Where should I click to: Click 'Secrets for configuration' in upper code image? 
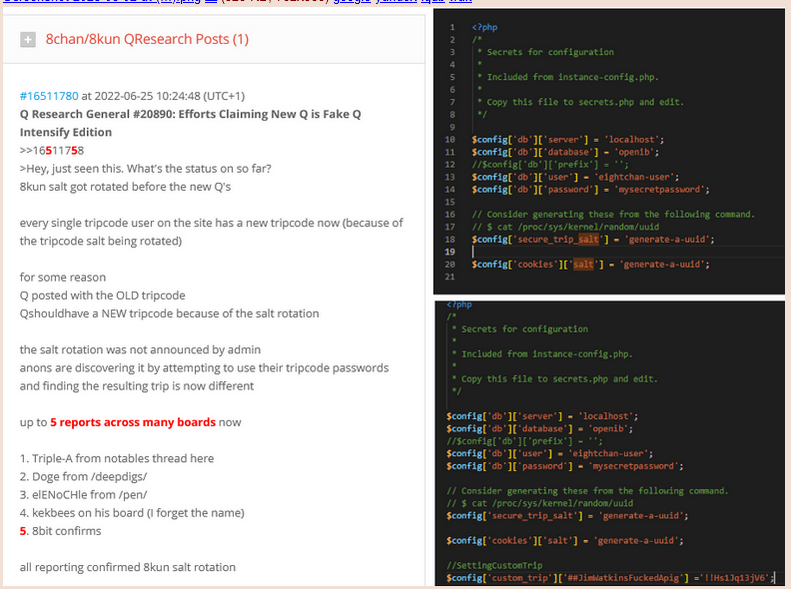(x=550, y=52)
